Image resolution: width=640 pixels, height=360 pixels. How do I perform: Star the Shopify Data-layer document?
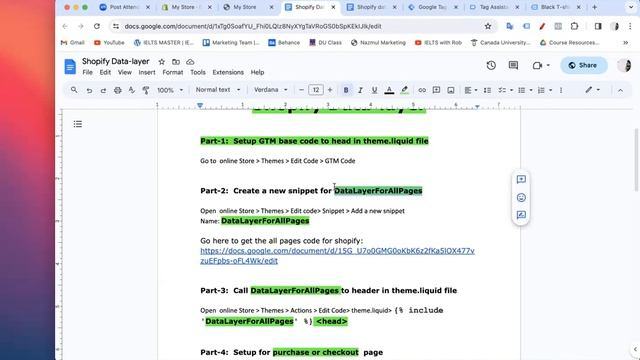(162, 62)
